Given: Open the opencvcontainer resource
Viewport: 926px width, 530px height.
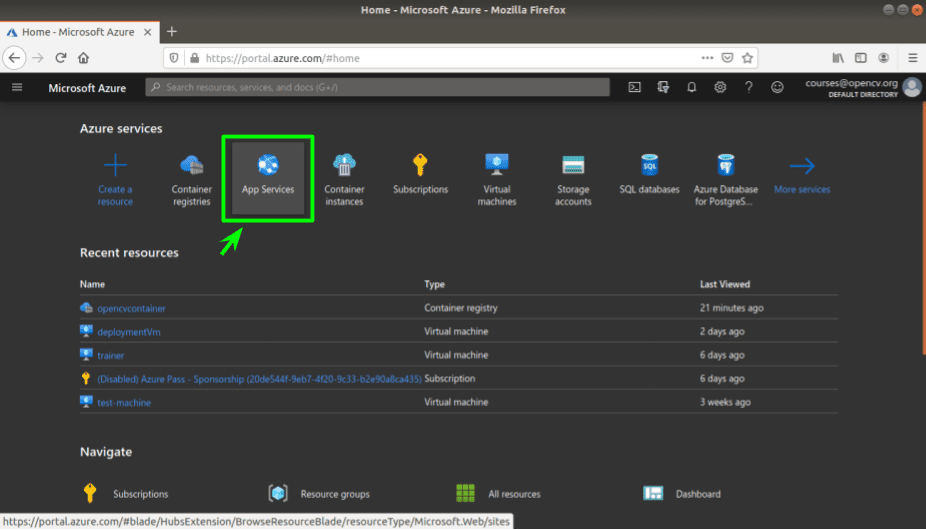Looking at the screenshot, I should 131,308.
